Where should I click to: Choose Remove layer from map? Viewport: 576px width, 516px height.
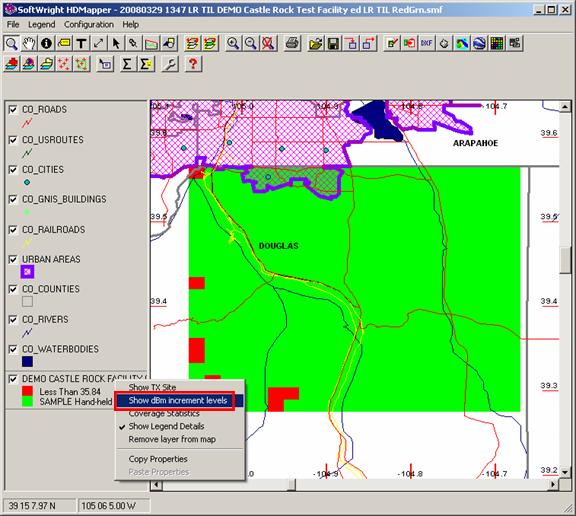(x=172, y=439)
